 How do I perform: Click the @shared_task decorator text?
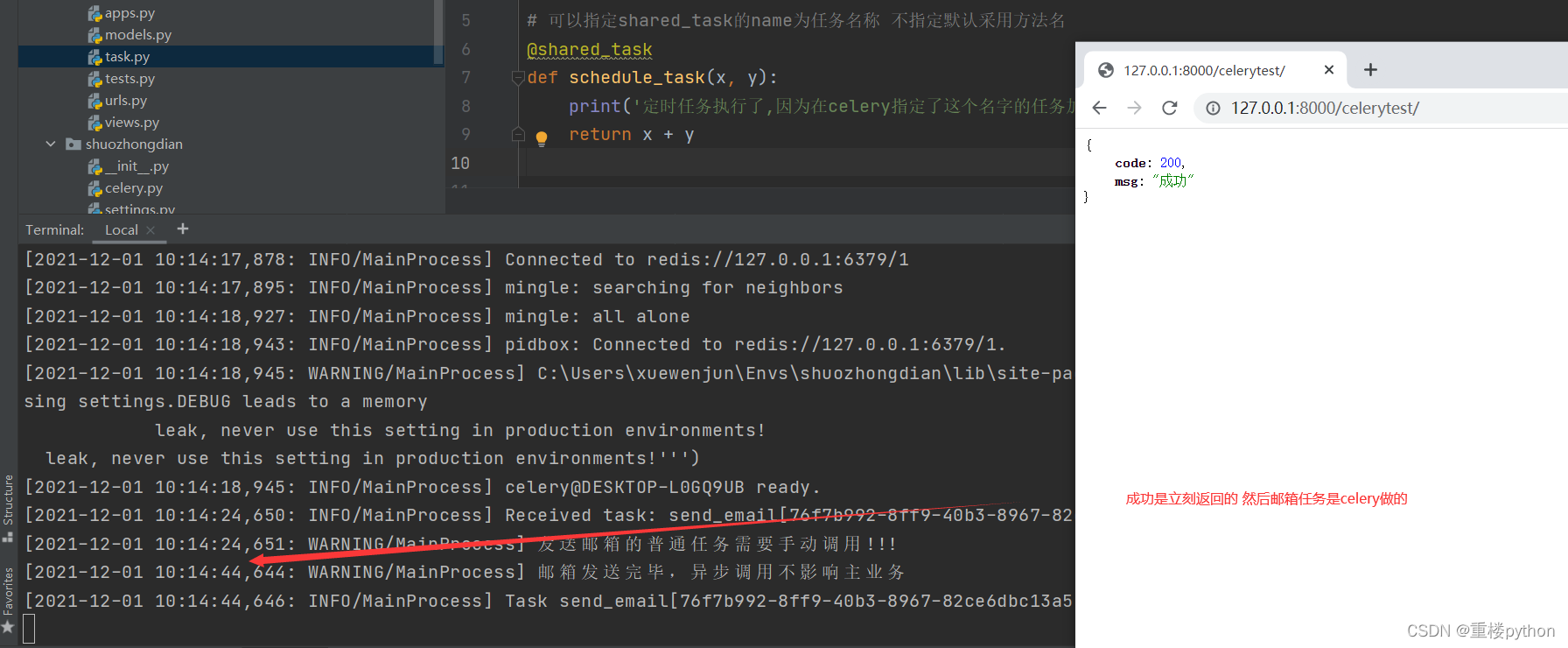tap(590, 50)
